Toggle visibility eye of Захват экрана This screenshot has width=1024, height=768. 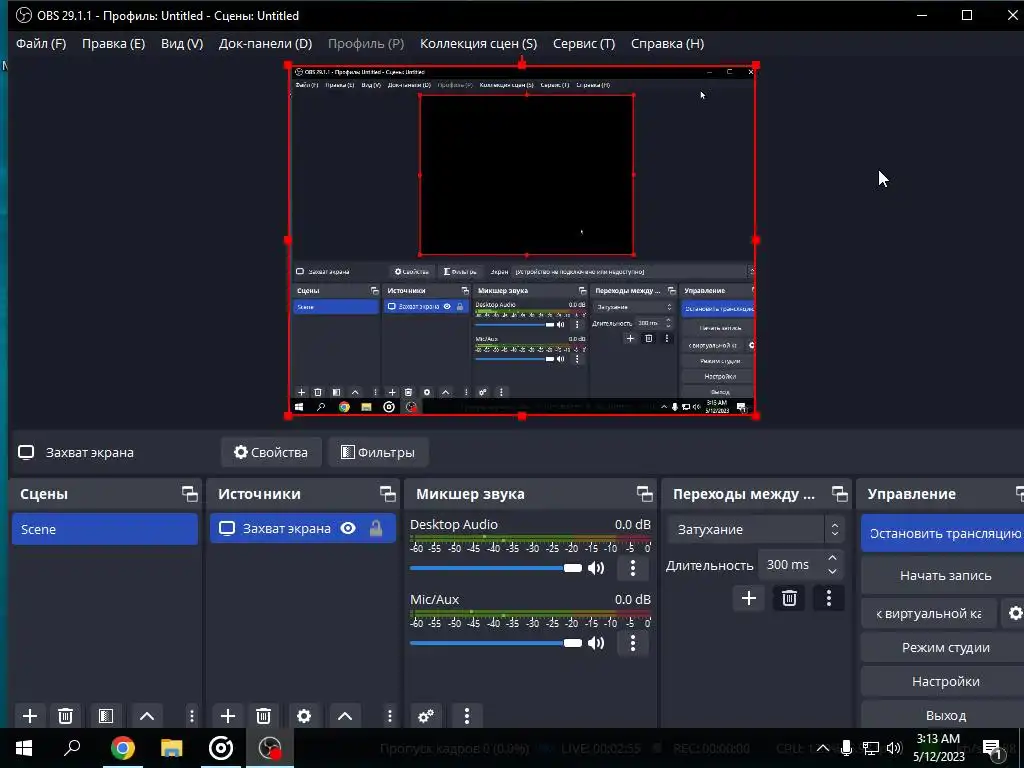[x=348, y=528]
